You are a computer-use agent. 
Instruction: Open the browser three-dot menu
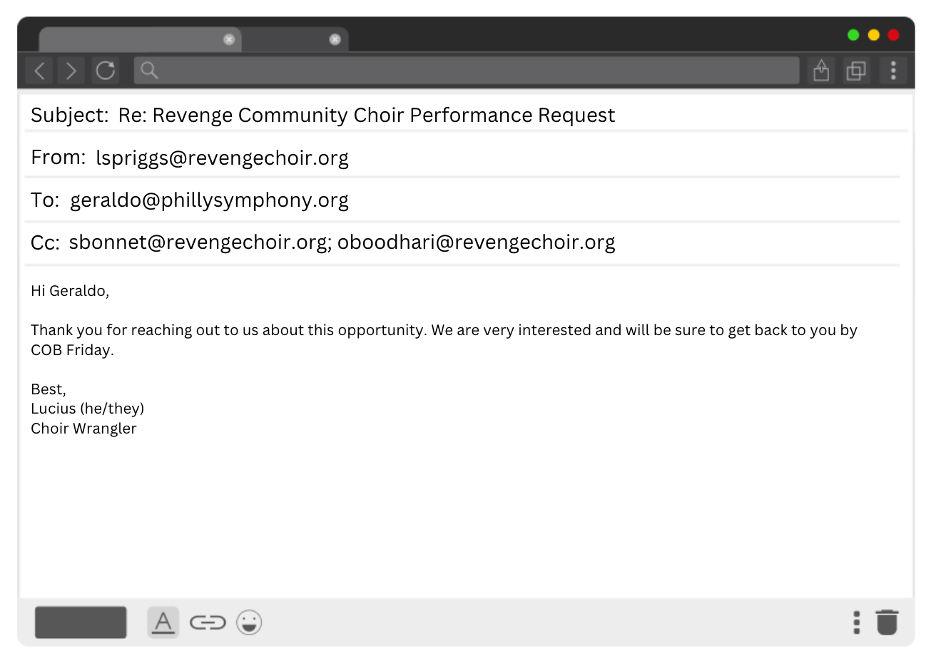pyautogui.click(x=893, y=71)
